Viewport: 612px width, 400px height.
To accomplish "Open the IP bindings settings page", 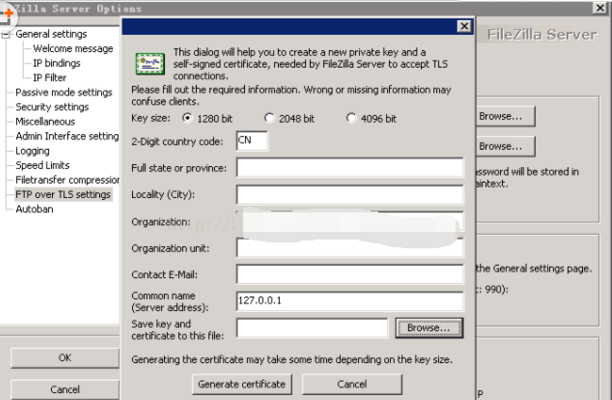I will click(57, 63).
